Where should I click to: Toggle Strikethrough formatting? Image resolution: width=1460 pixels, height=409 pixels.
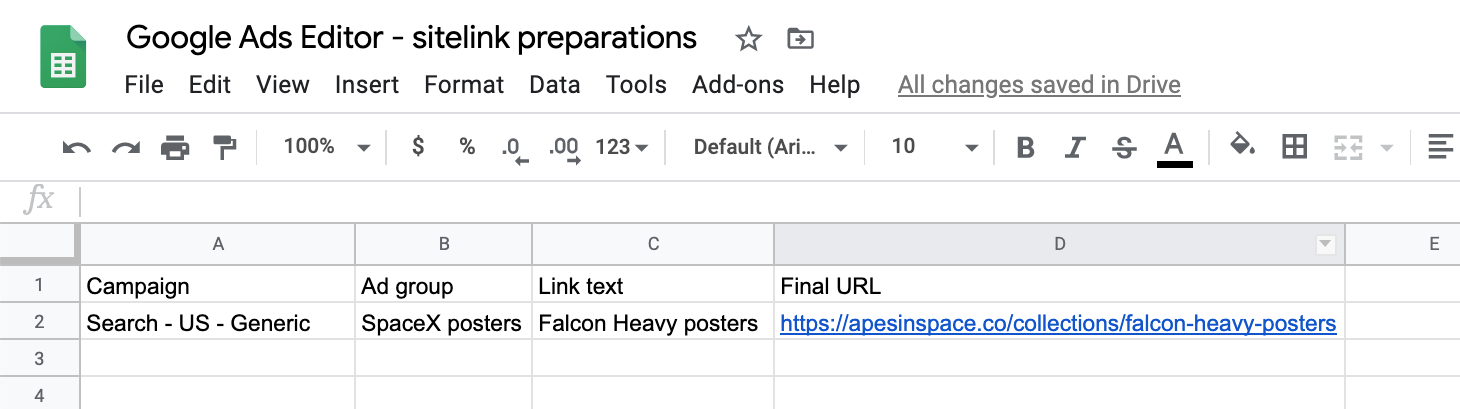[1124, 148]
